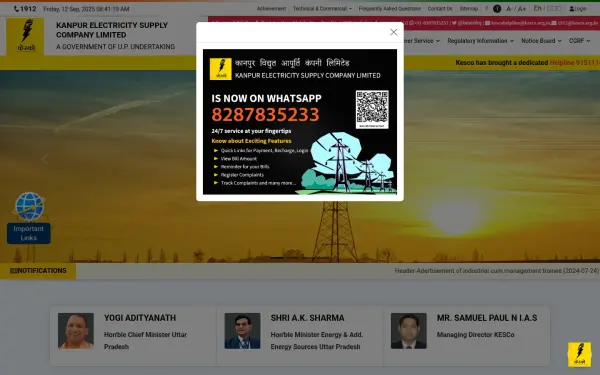Image resolution: width=600 pixels, height=375 pixels.
Task: Click the 'View Bill Amount' line in popup
Action: [238, 158]
